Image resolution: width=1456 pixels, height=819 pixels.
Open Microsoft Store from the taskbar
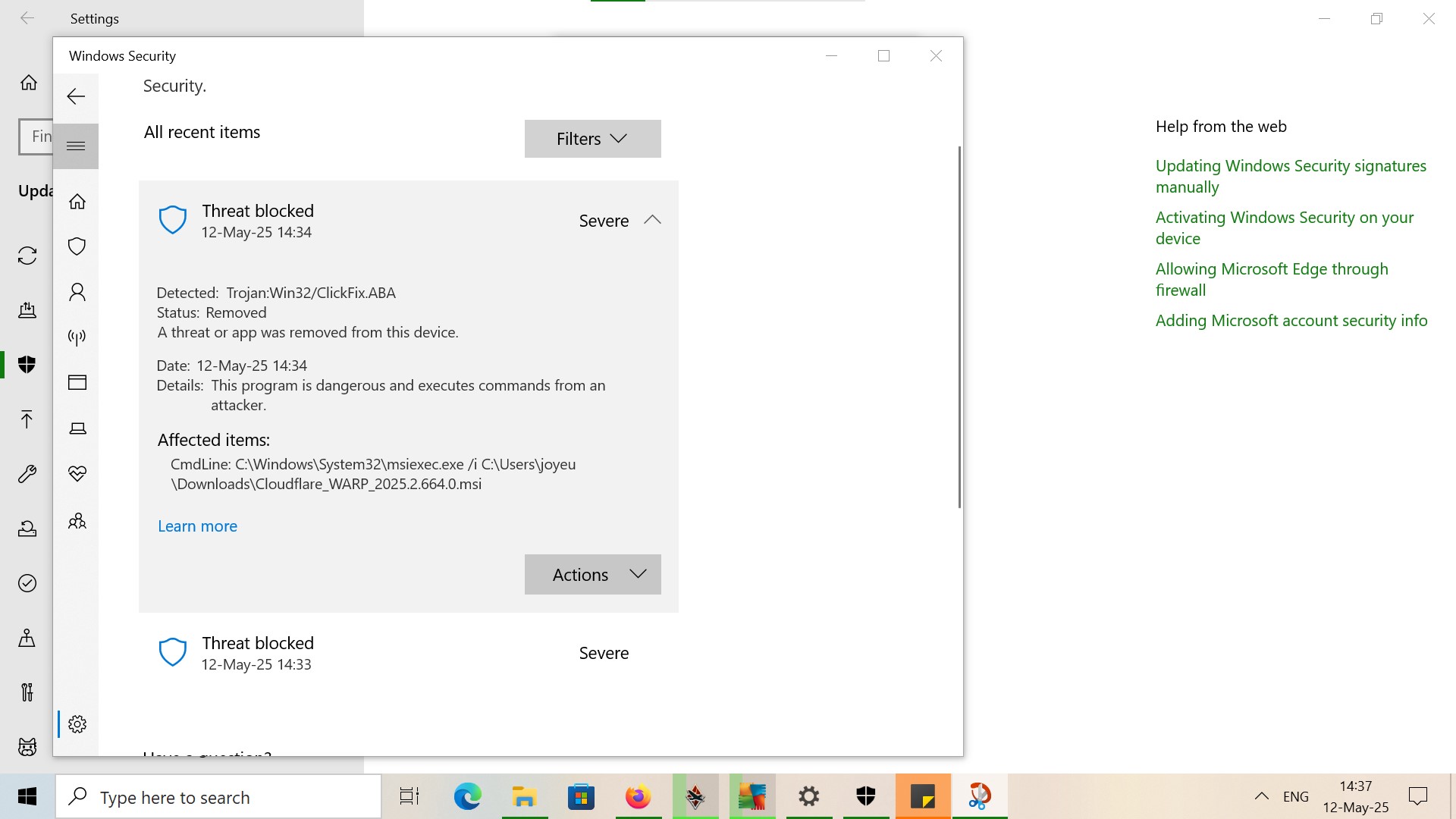(x=581, y=797)
